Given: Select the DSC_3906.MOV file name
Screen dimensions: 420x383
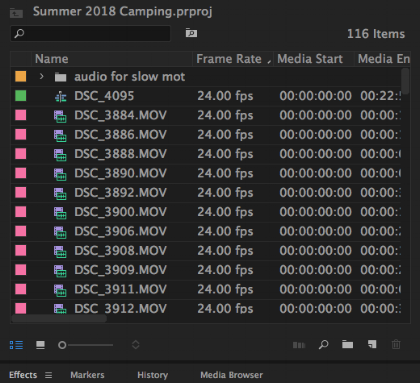Looking at the screenshot, I should (120, 231).
